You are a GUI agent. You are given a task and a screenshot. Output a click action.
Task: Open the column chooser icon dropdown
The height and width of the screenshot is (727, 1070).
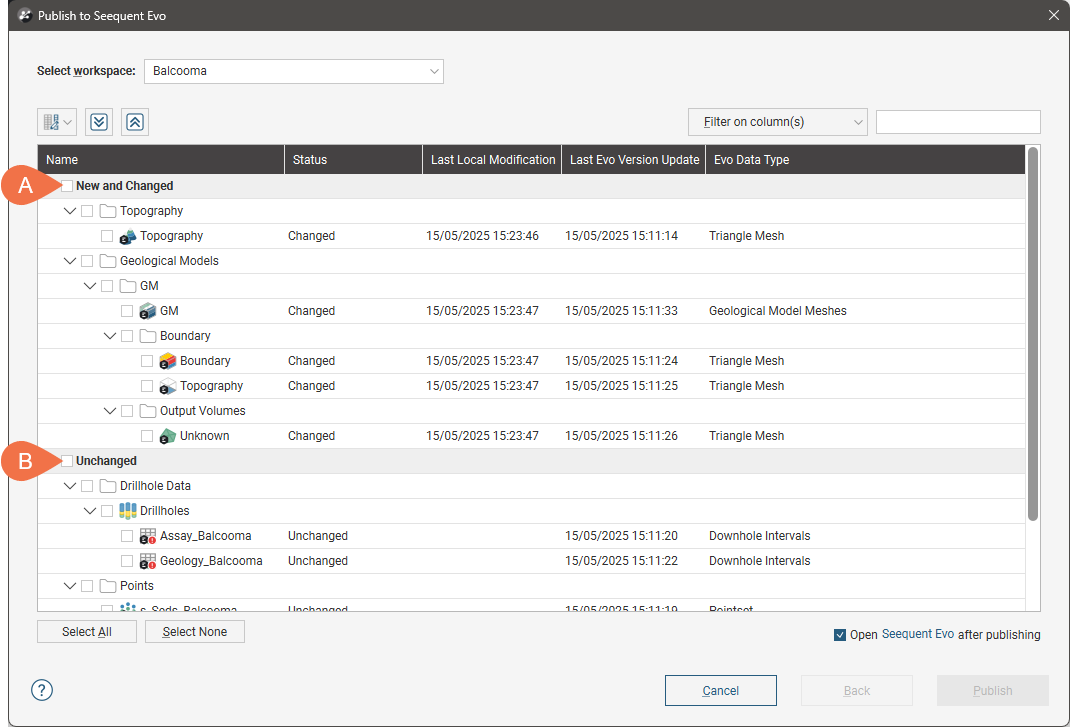tap(56, 122)
